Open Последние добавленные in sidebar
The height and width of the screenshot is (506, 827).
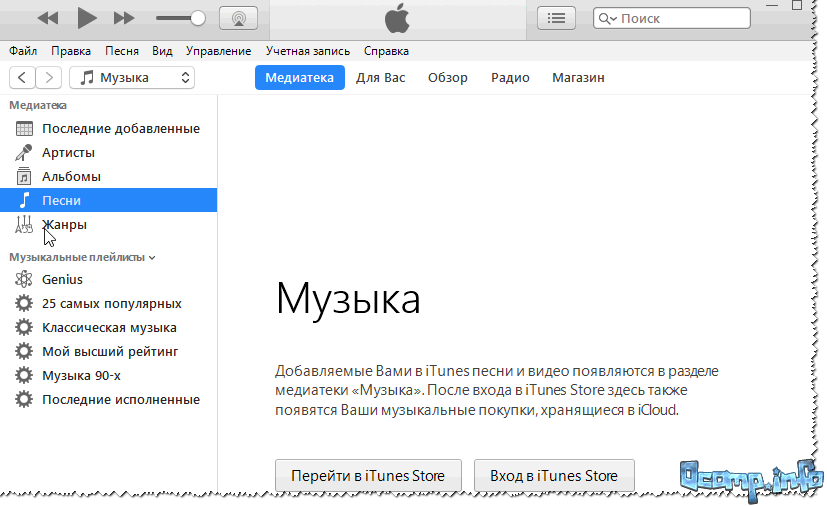120,129
